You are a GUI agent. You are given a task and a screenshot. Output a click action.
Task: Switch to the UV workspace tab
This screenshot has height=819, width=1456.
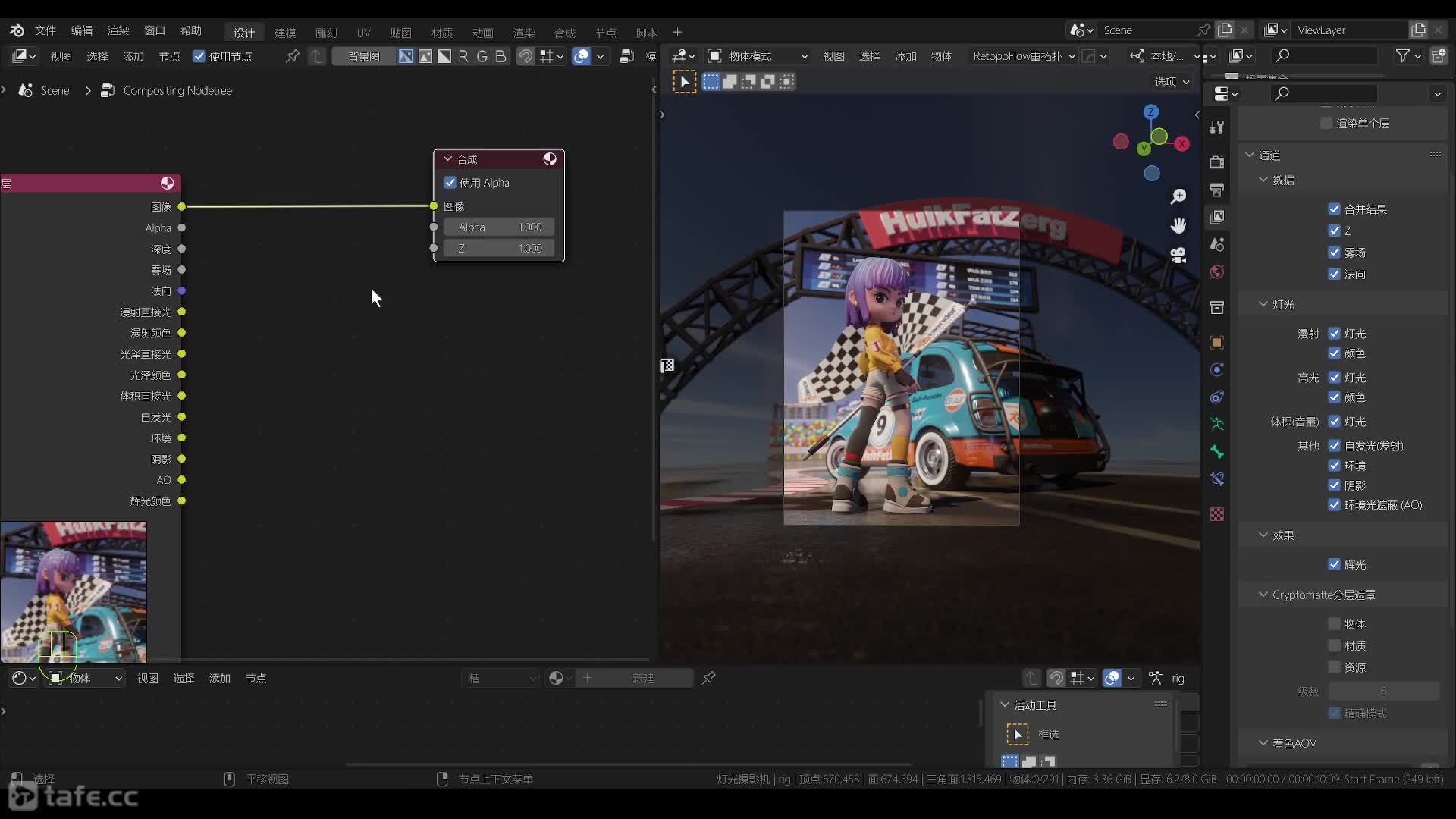click(x=364, y=33)
